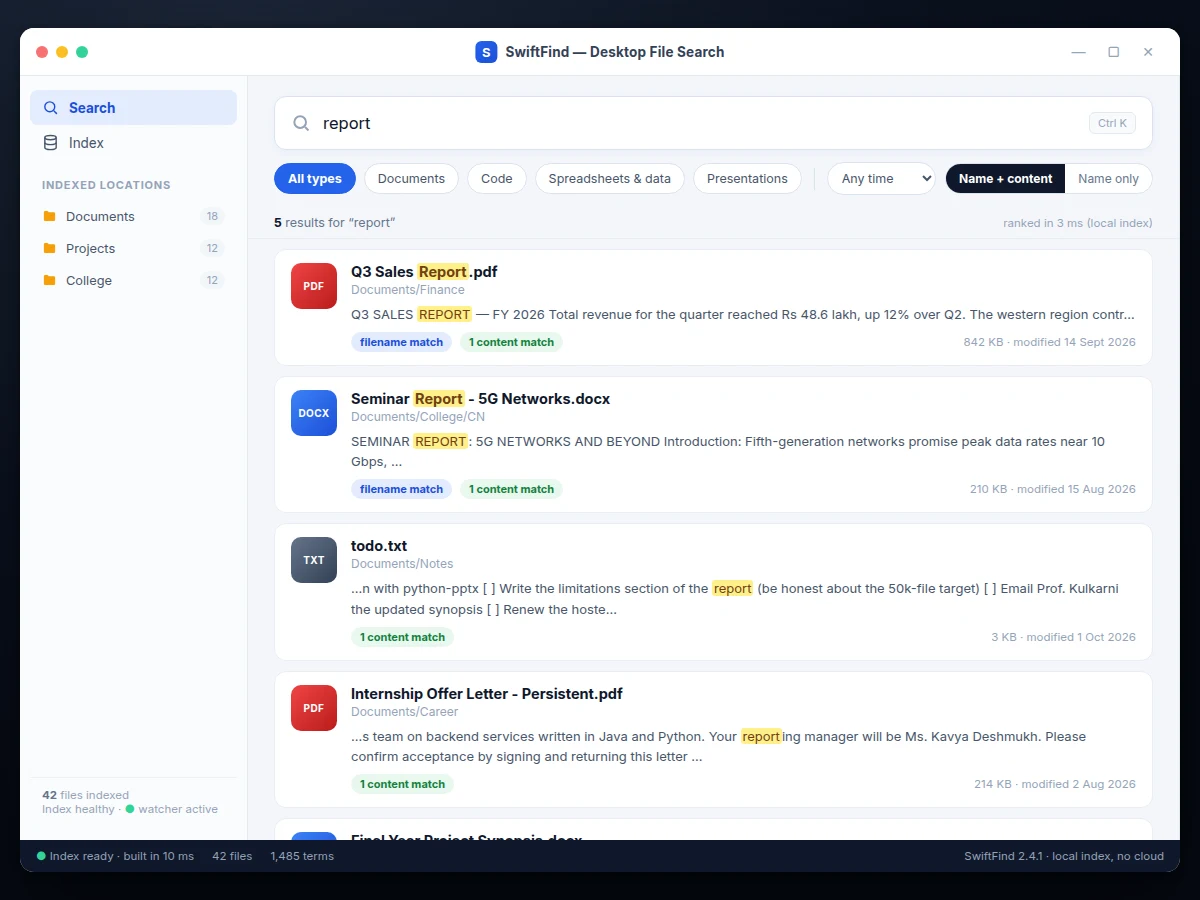Click the '42 files indexed' sidebar text

coord(86,795)
